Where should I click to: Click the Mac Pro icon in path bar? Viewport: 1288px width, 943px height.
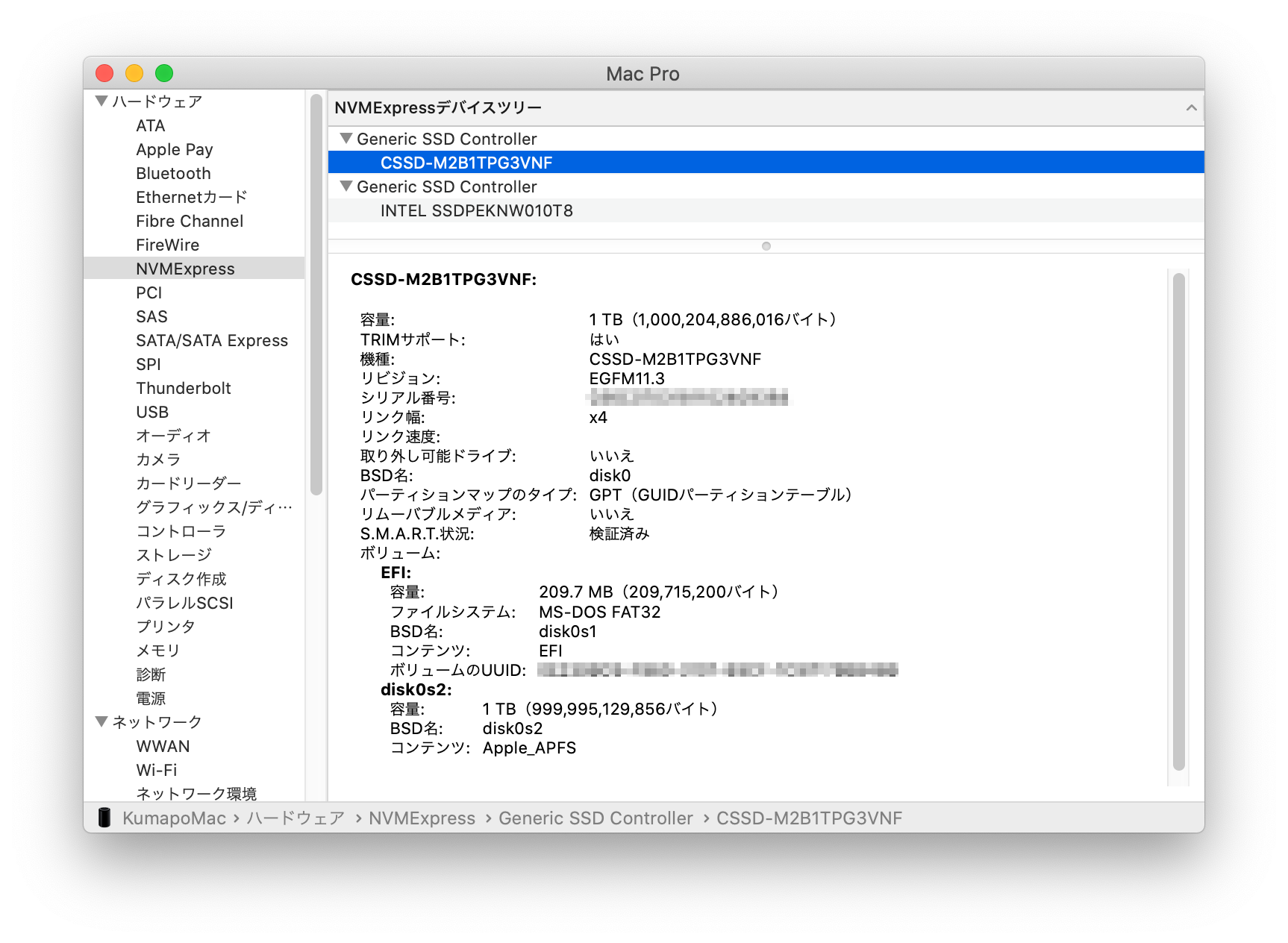(104, 818)
